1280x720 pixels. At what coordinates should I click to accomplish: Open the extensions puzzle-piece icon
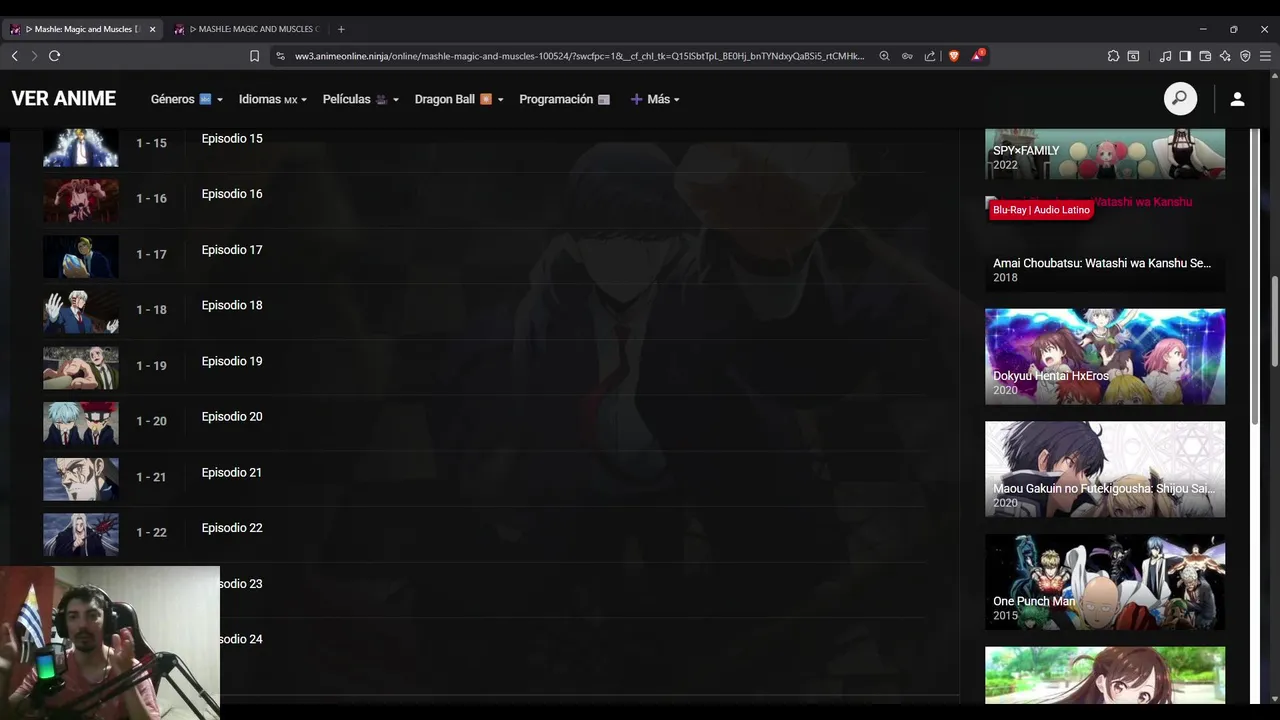tap(1113, 56)
